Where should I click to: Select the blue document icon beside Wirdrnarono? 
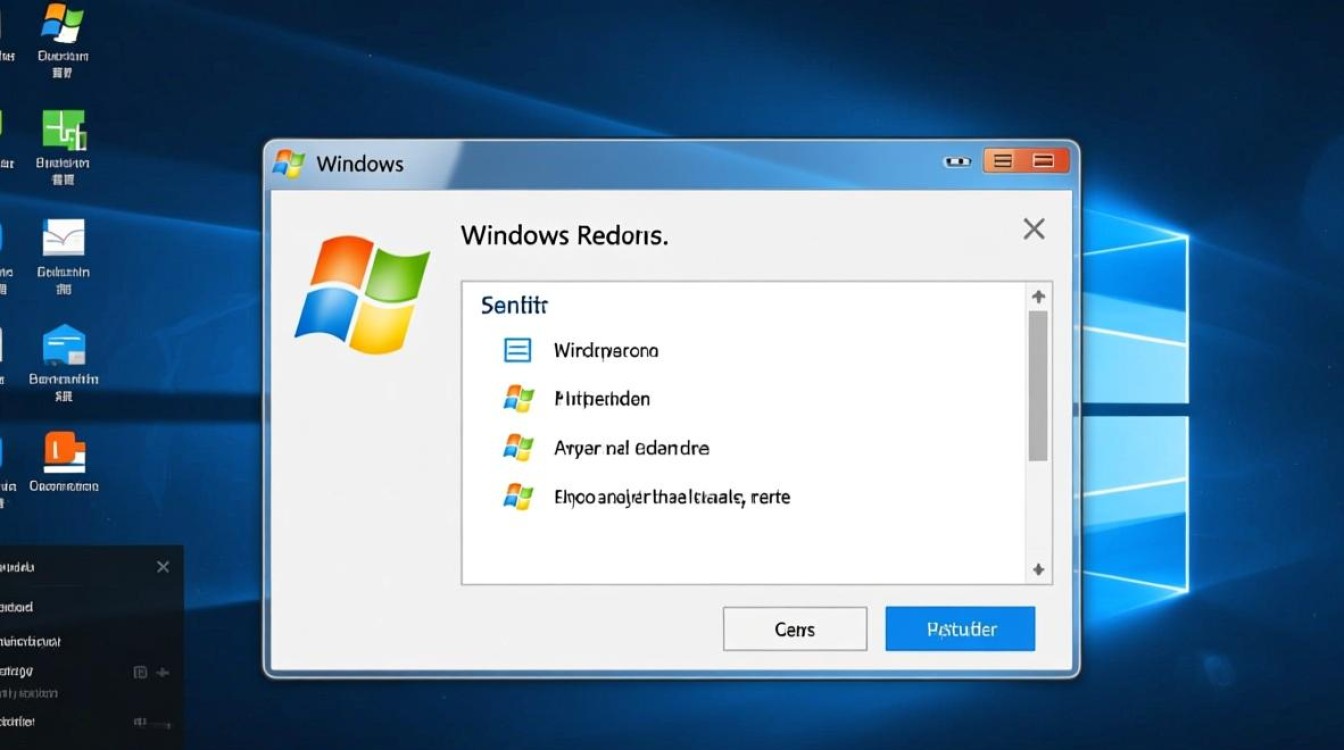tap(517, 351)
